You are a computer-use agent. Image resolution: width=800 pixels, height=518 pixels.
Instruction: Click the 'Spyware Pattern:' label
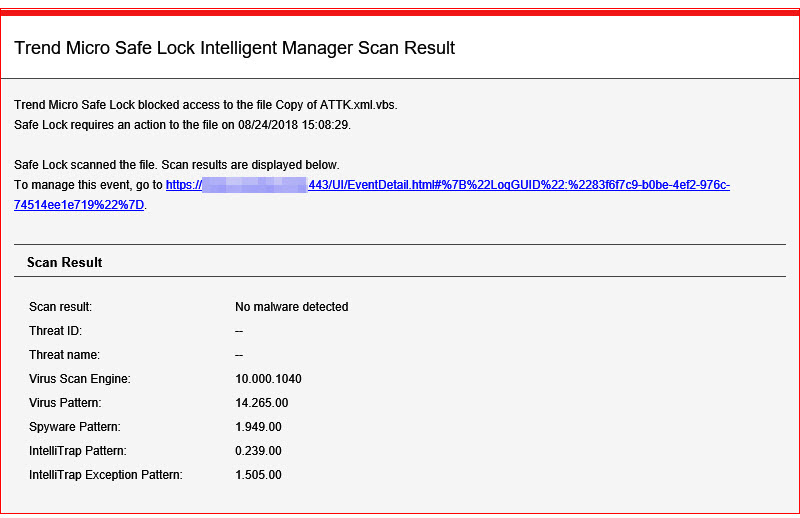73,427
